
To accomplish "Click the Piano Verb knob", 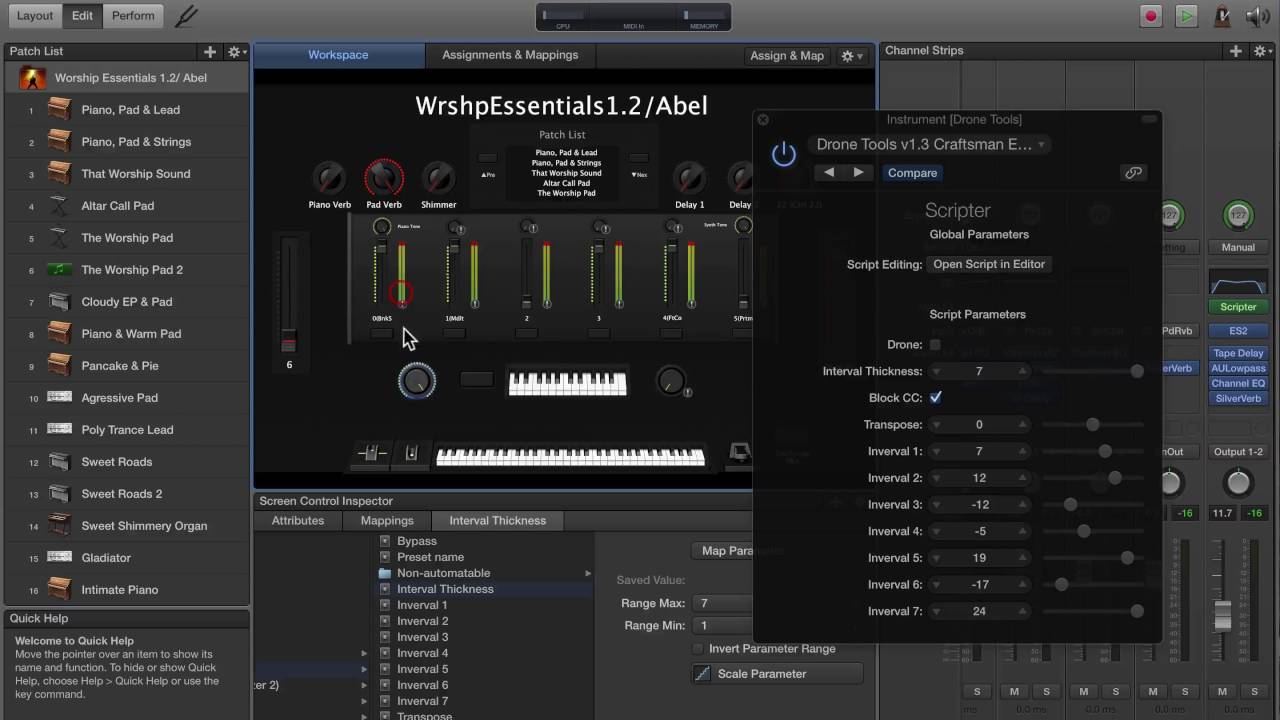I will tap(329, 179).
